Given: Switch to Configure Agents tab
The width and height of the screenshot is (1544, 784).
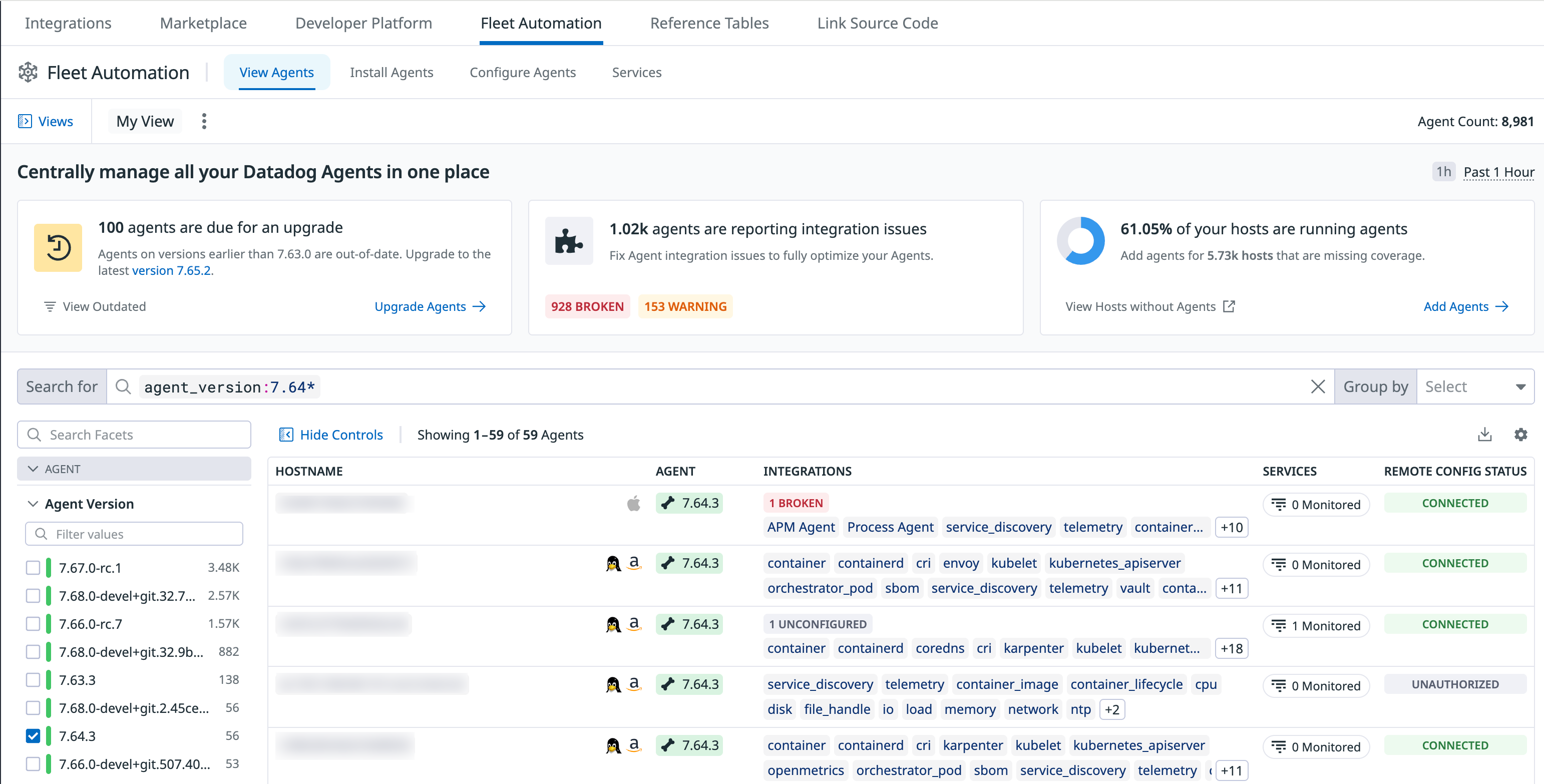Looking at the screenshot, I should (523, 73).
